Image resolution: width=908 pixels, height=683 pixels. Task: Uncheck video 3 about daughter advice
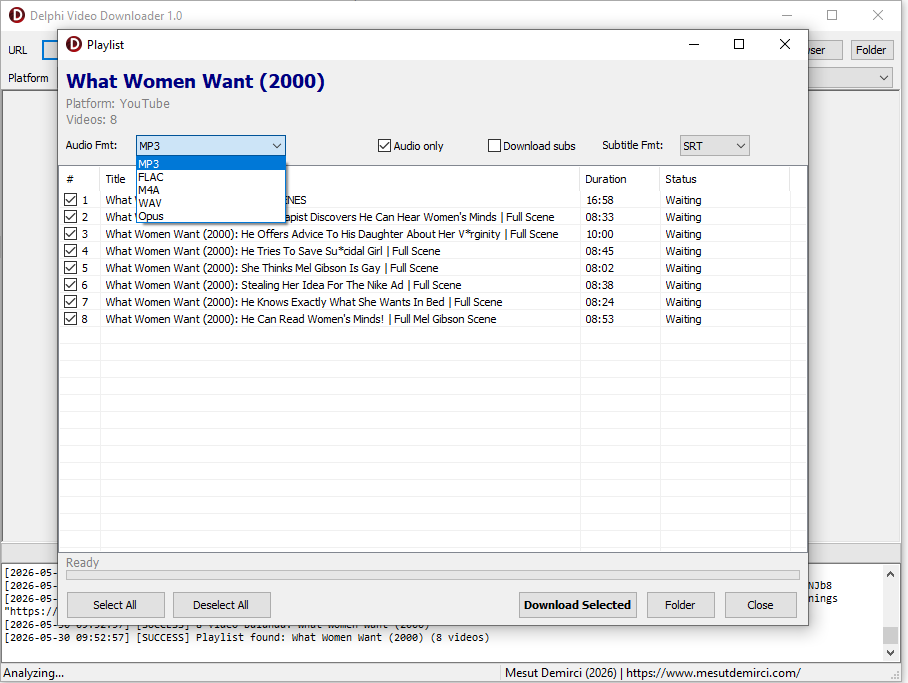click(x=71, y=234)
